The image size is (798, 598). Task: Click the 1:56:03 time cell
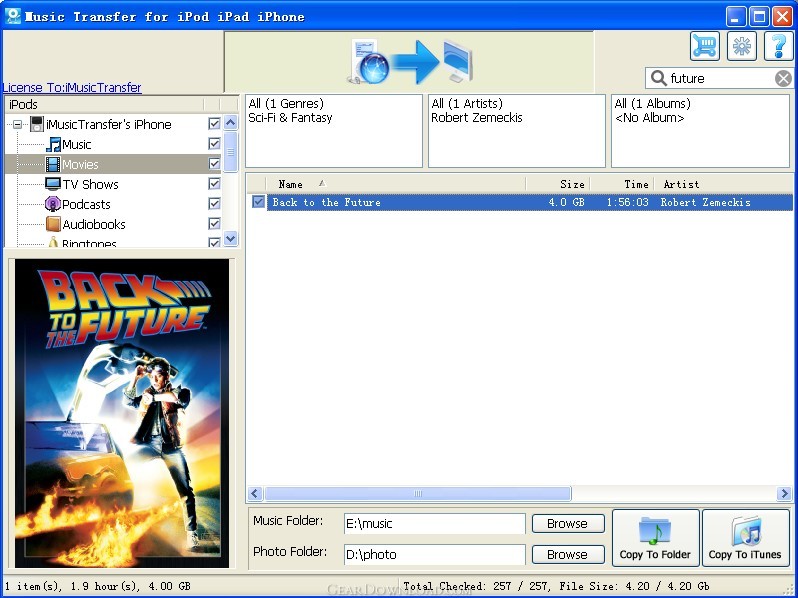pyautogui.click(x=628, y=202)
